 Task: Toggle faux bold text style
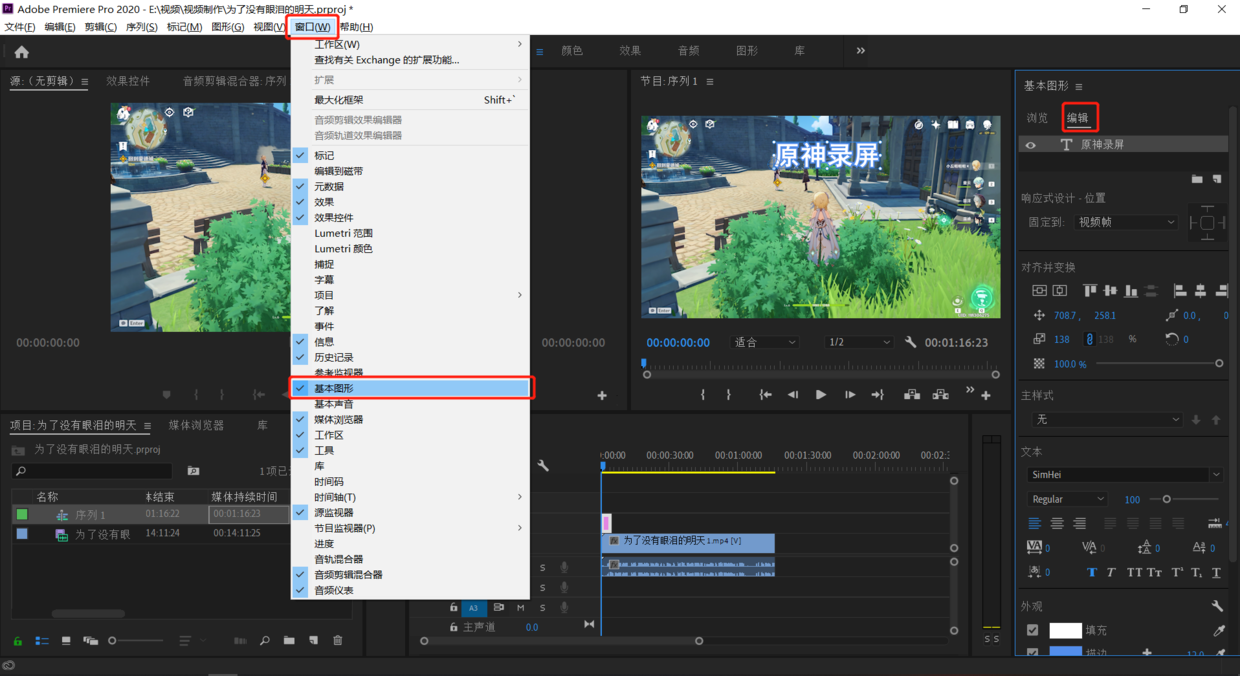(x=1091, y=573)
